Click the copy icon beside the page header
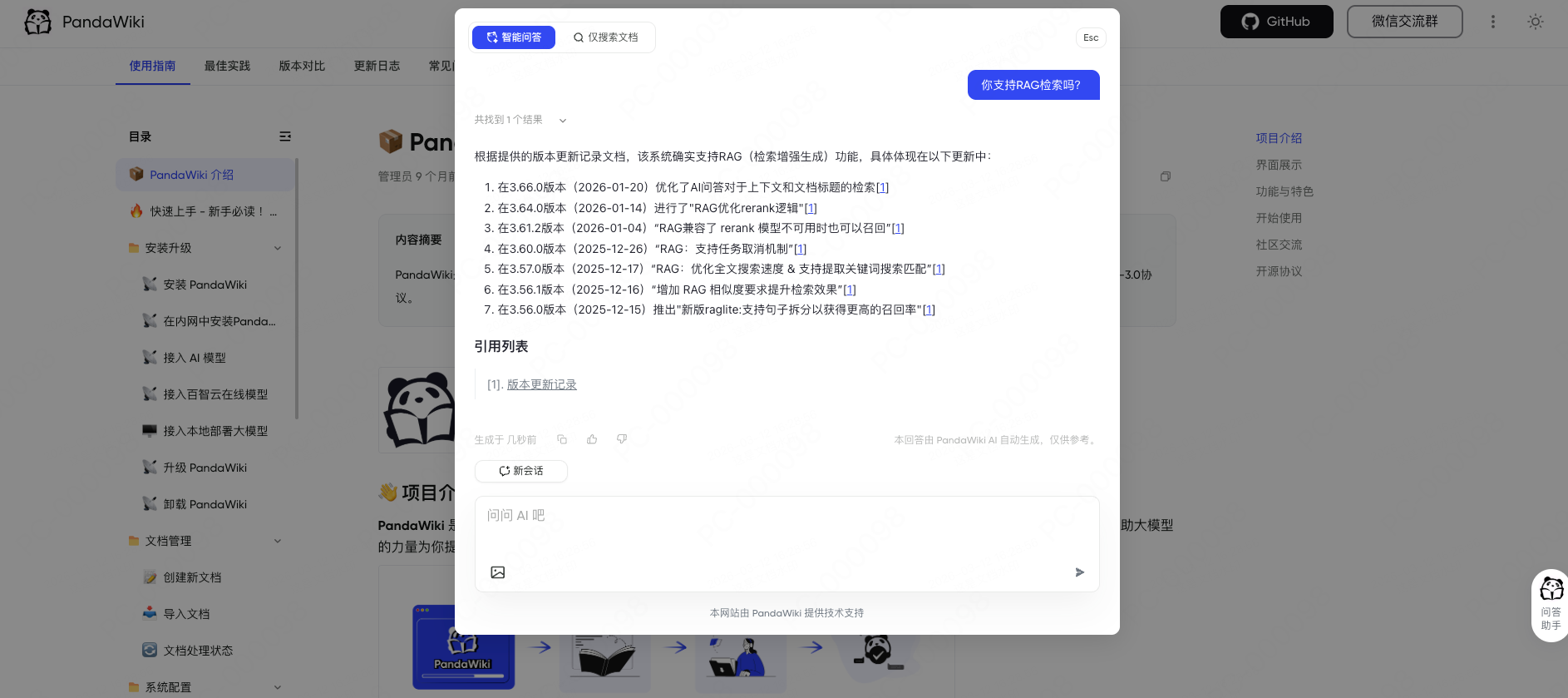Viewport: 1568px width, 698px height. click(1166, 176)
